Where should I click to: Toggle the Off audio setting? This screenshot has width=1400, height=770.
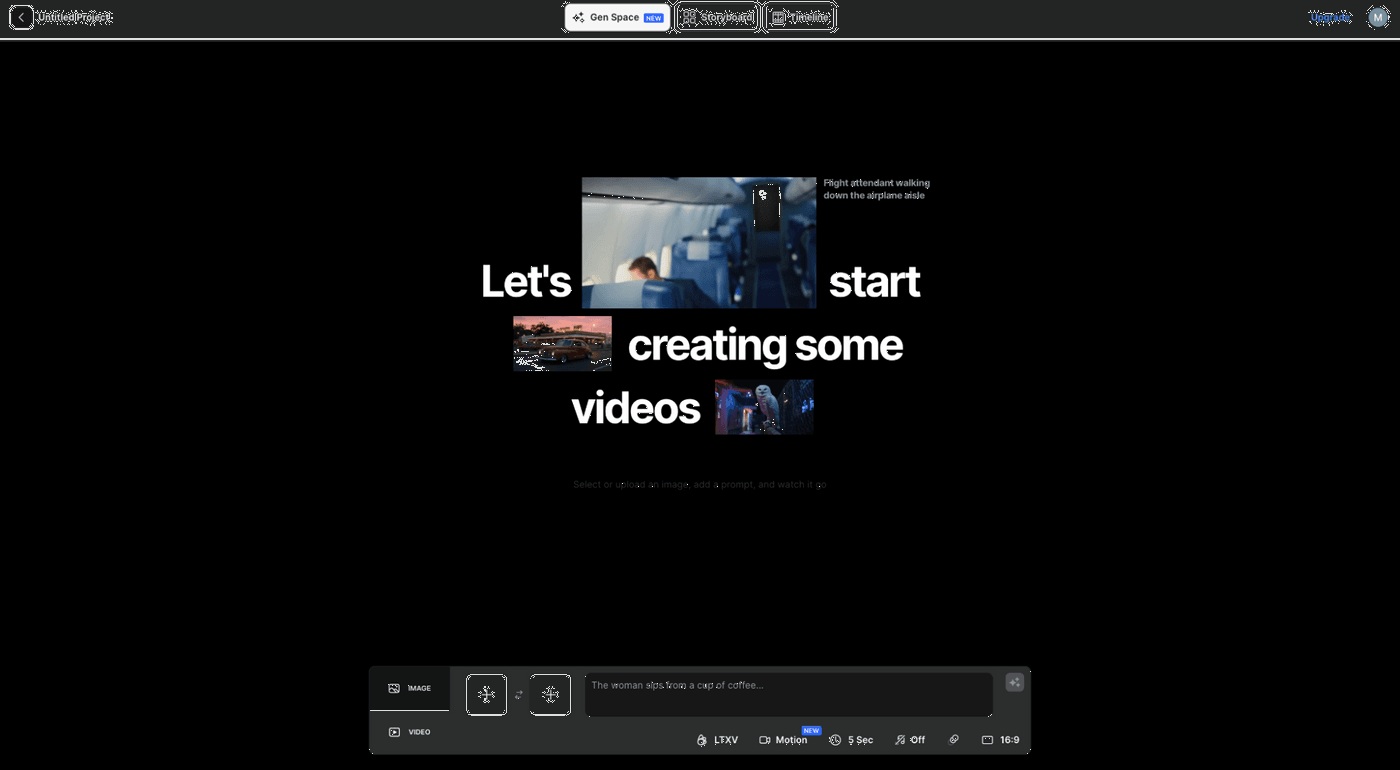909,740
